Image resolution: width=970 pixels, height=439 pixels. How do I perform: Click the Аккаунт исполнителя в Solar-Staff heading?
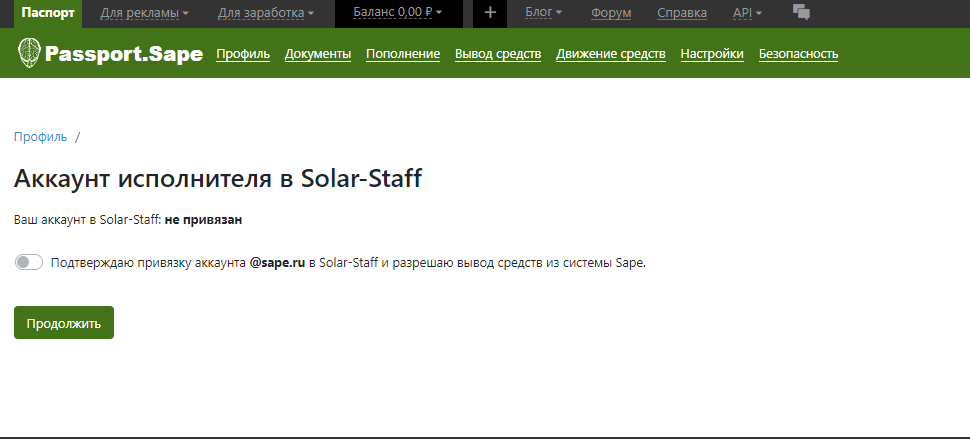[218, 179]
